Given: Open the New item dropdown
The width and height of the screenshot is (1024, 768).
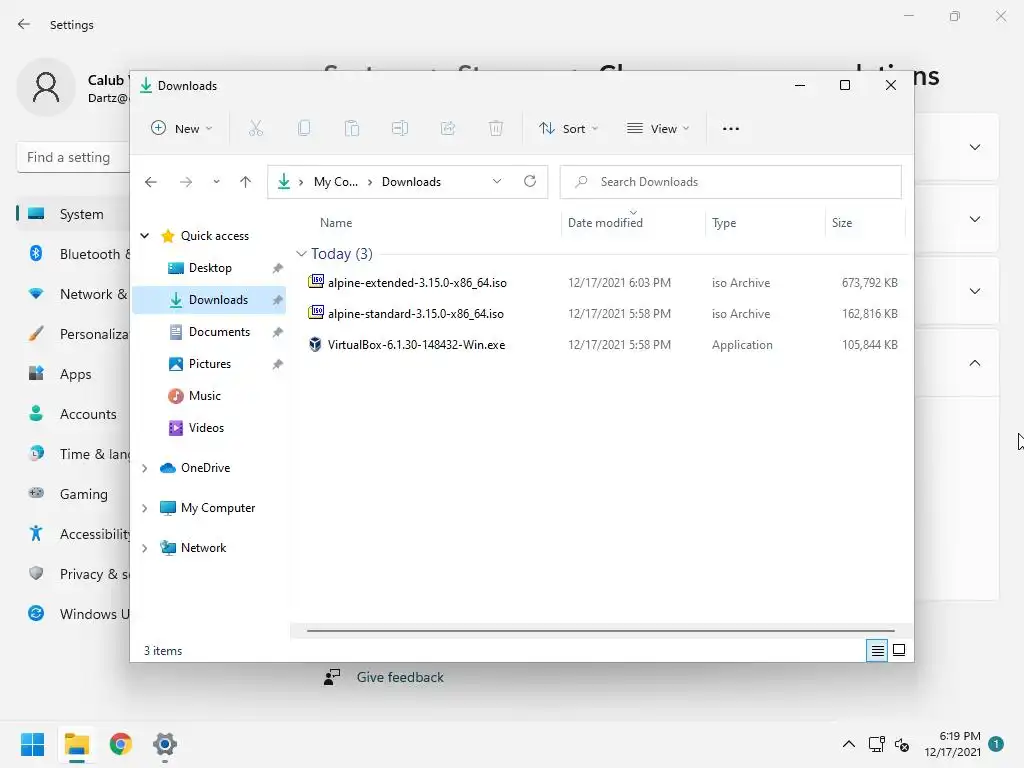Looking at the screenshot, I should (x=181, y=129).
